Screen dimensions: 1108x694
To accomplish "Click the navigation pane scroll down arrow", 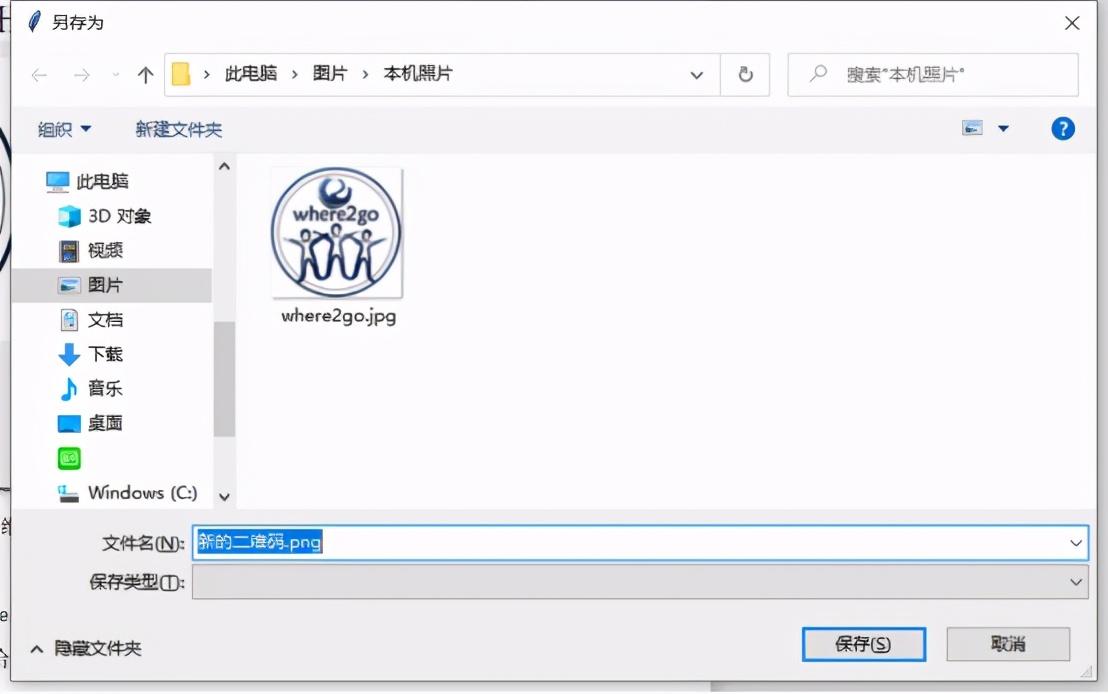I will pos(224,498).
